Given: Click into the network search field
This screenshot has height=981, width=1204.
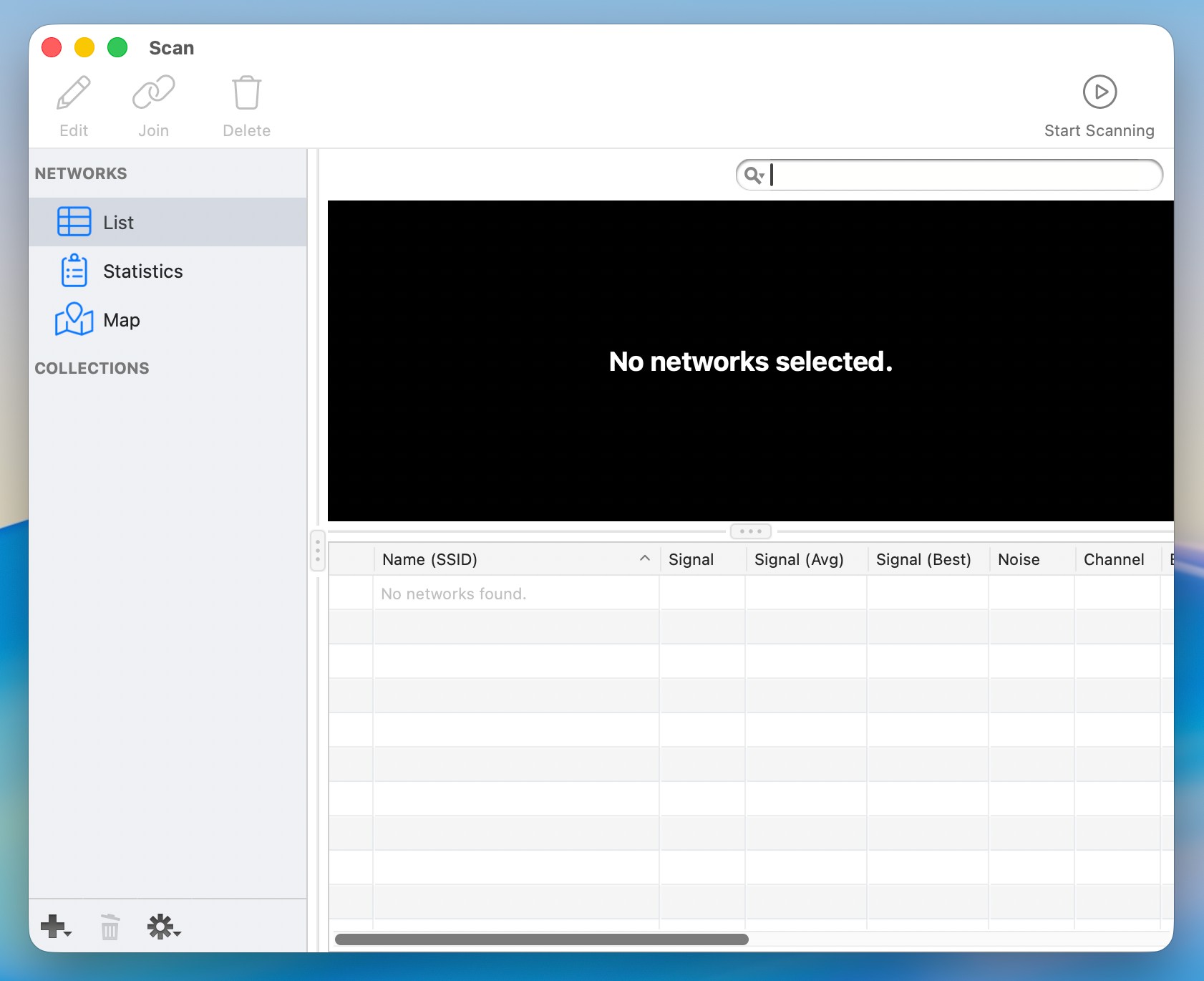Looking at the screenshot, I should (959, 175).
